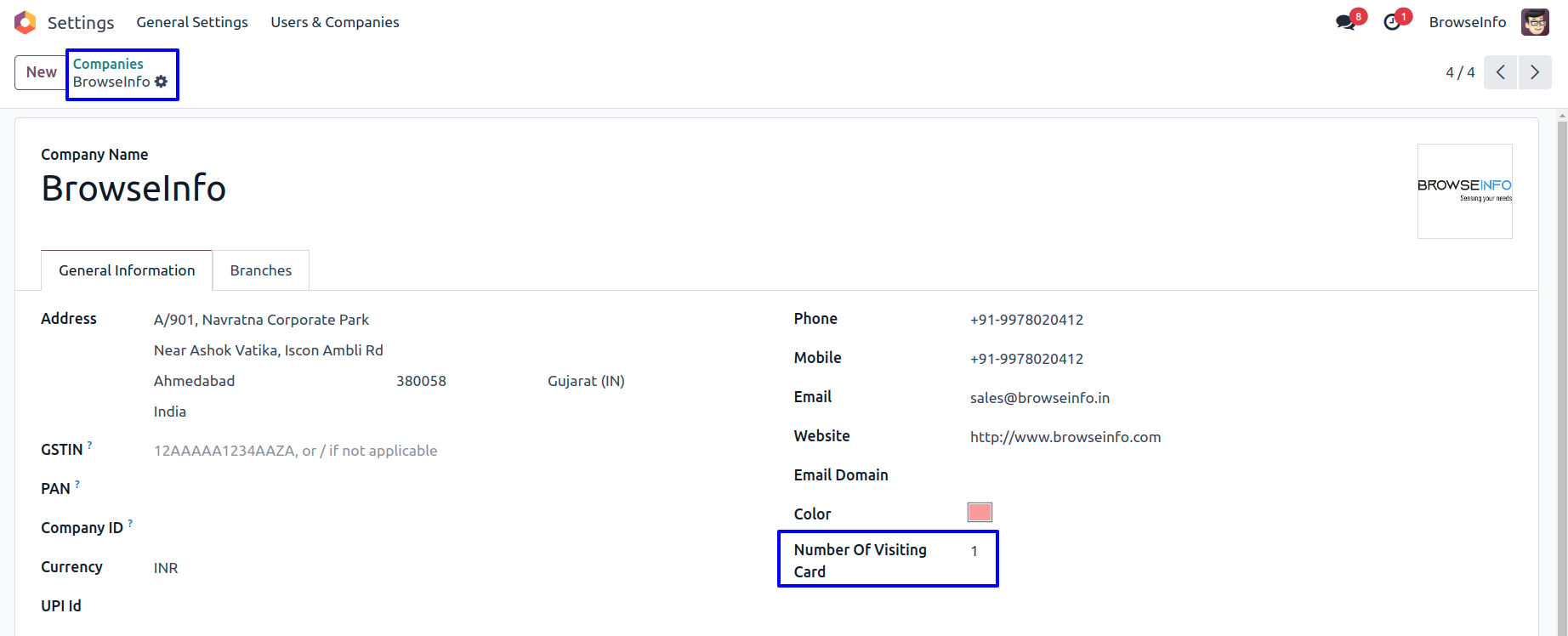Click the BrowseInfo company logo image

(x=1464, y=191)
